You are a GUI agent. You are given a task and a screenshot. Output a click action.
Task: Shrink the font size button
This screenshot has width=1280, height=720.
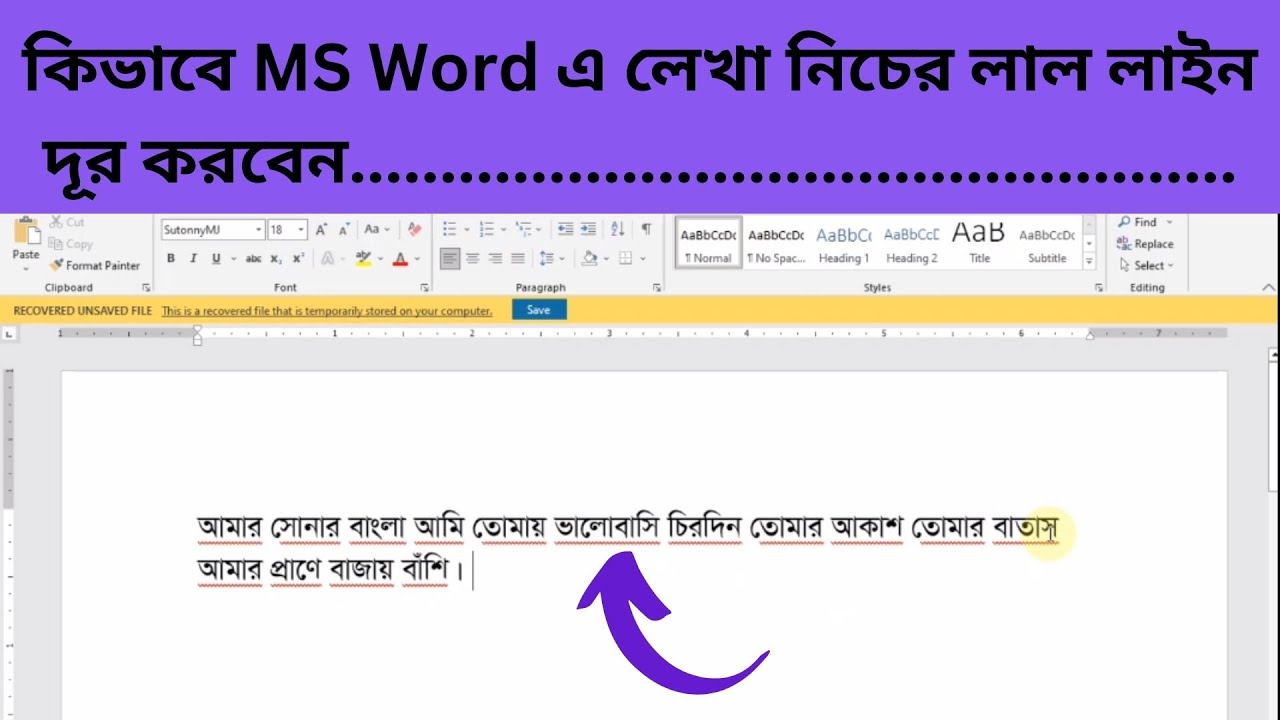pyautogui.click(x=343, y=229)
